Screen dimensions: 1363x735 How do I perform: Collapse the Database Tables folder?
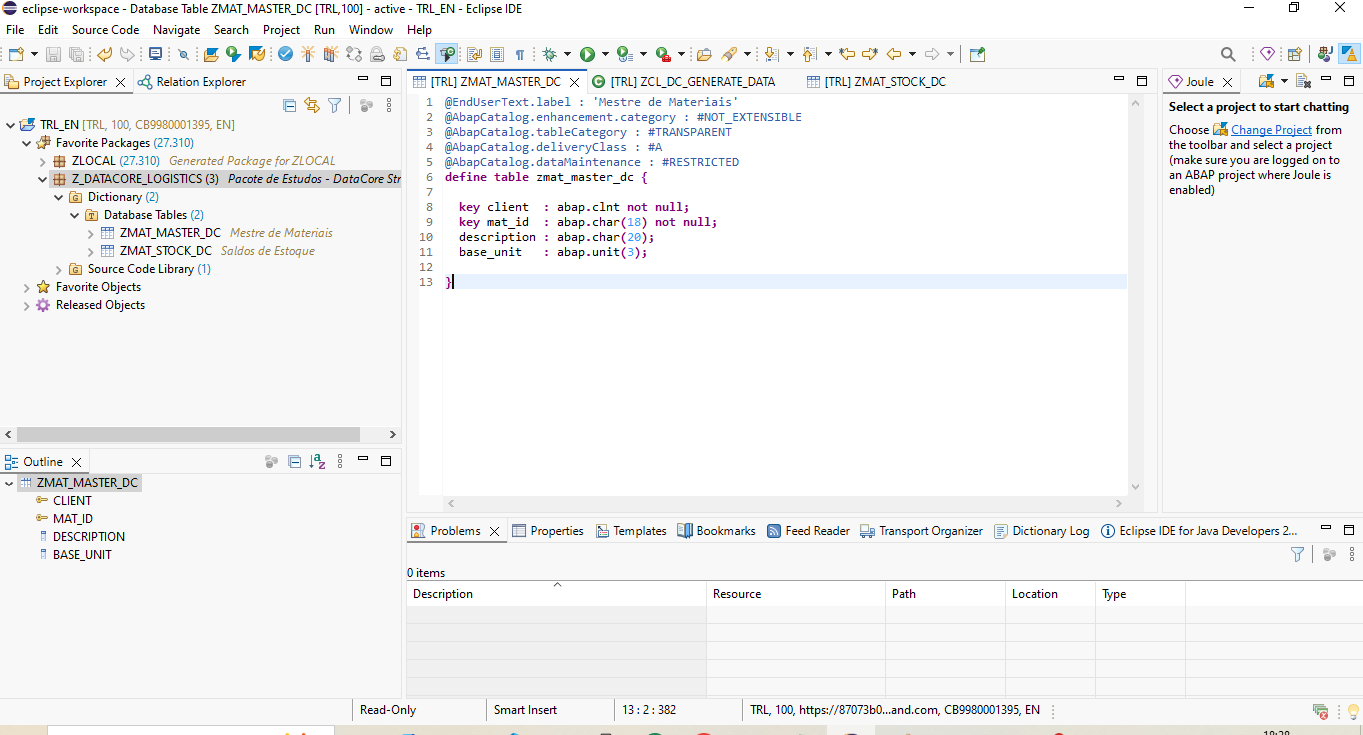click(x=75, y=215)
